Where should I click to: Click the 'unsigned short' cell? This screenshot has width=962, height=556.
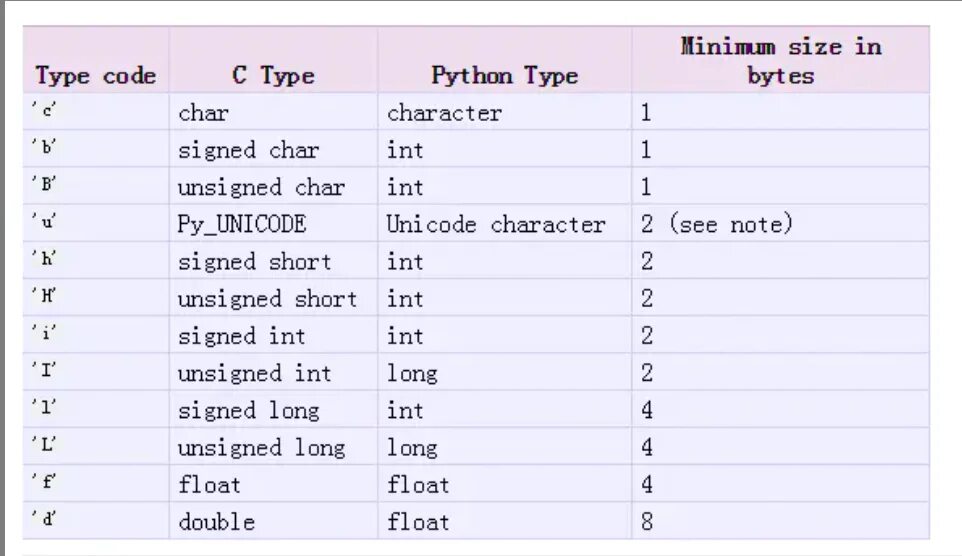click(274, 298)
